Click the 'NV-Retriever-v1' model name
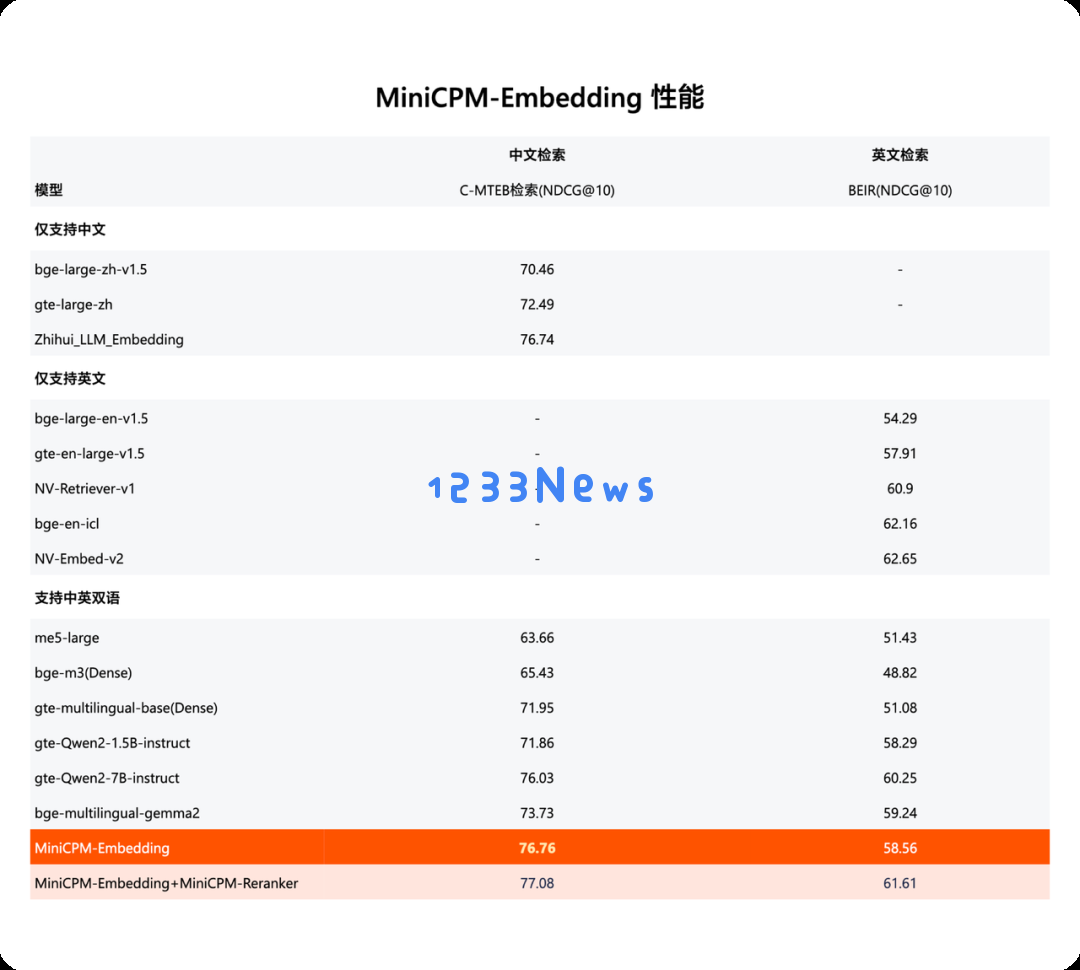This screenshot has width=1080, height=970. point(84,488)
